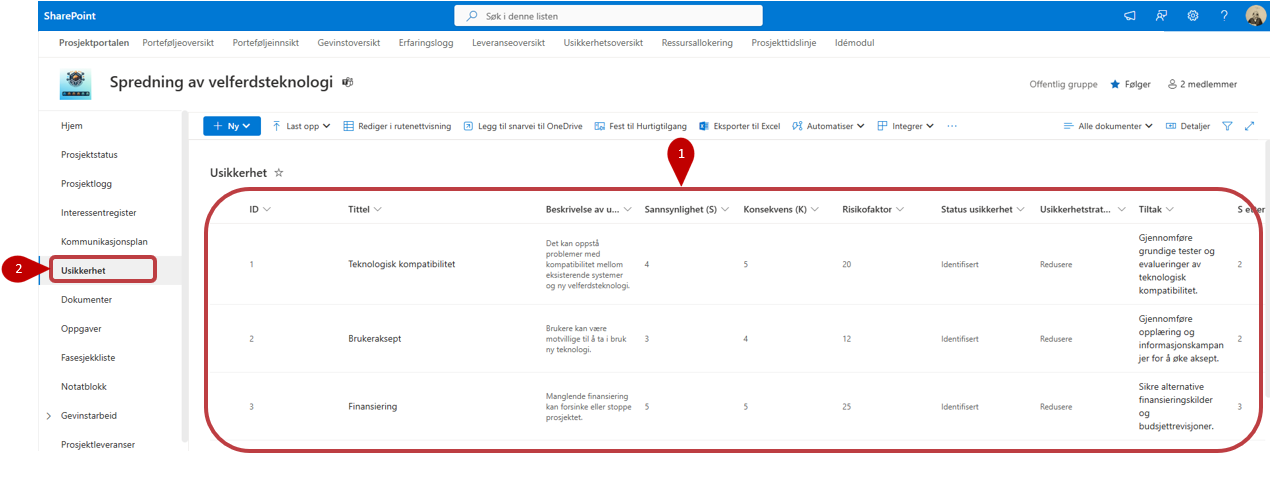This screenshot has width=1274, height=481.
Task: Open the Ny dropdown button
Action: 232,126
